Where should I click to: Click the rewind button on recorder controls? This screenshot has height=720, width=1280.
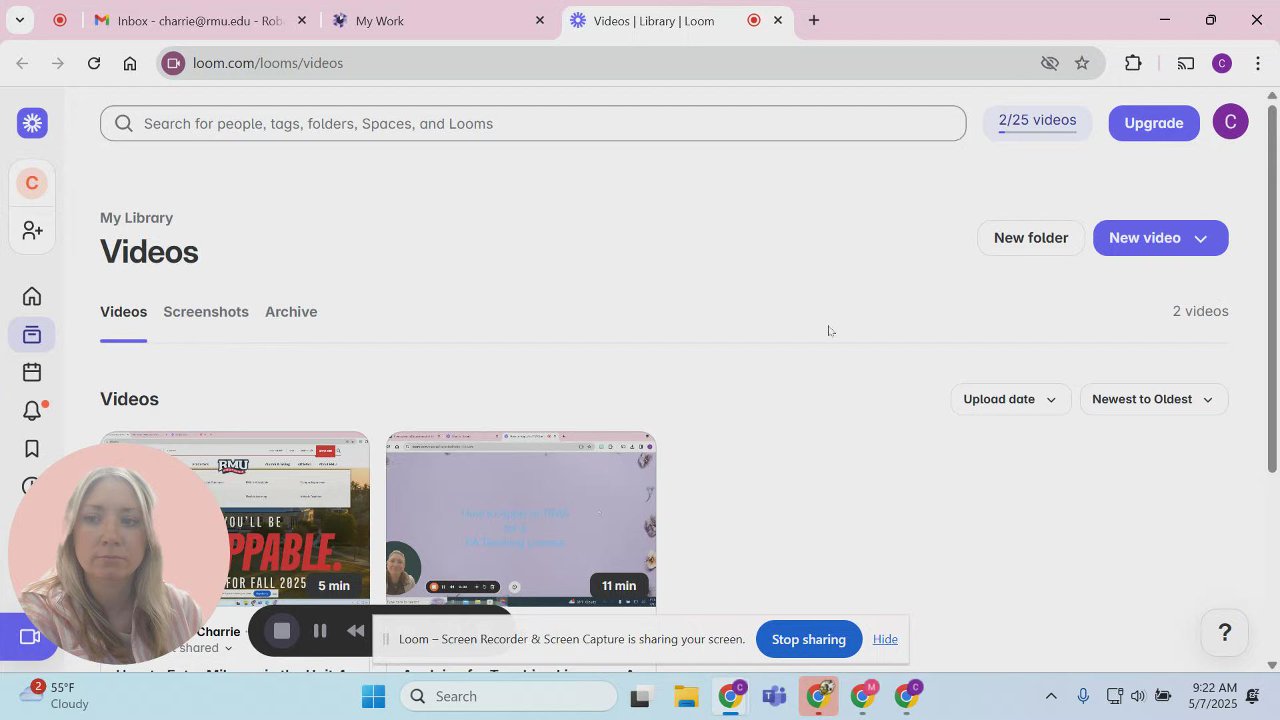[x=356, y=631]
